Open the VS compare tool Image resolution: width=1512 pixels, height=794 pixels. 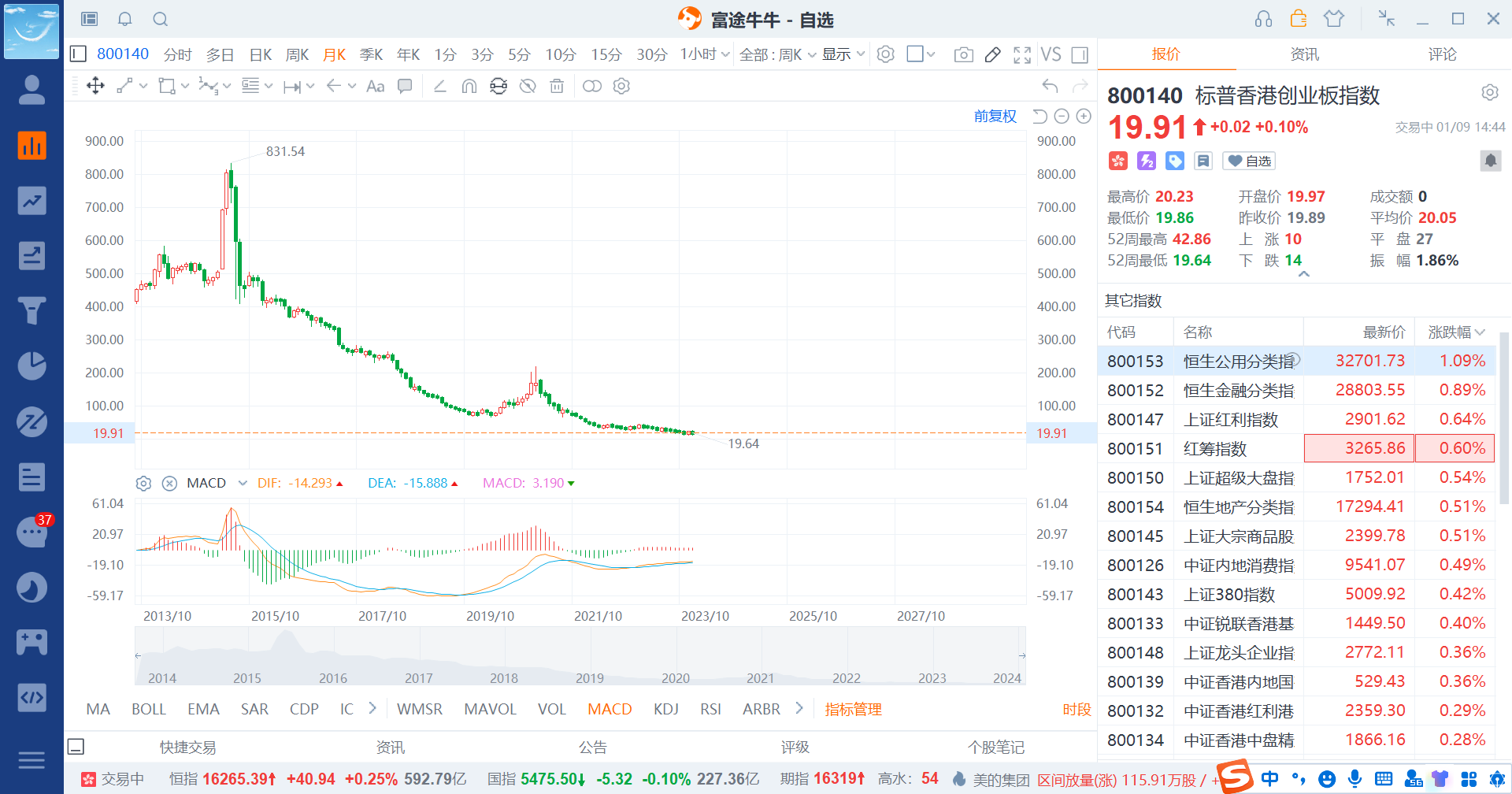pos(1051,54)
